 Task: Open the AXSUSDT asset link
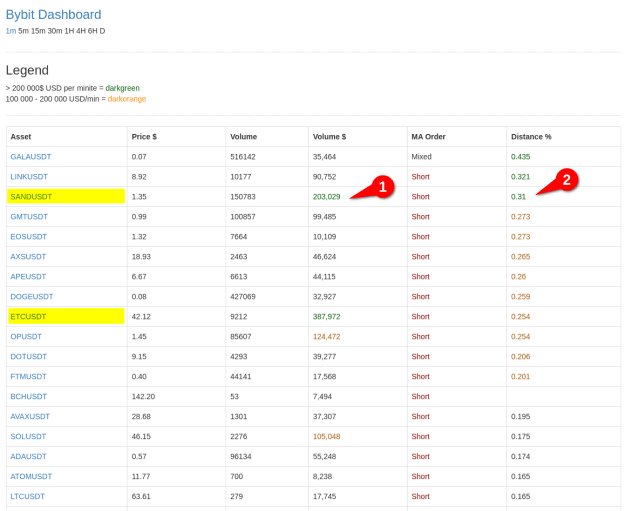point(28,256)
